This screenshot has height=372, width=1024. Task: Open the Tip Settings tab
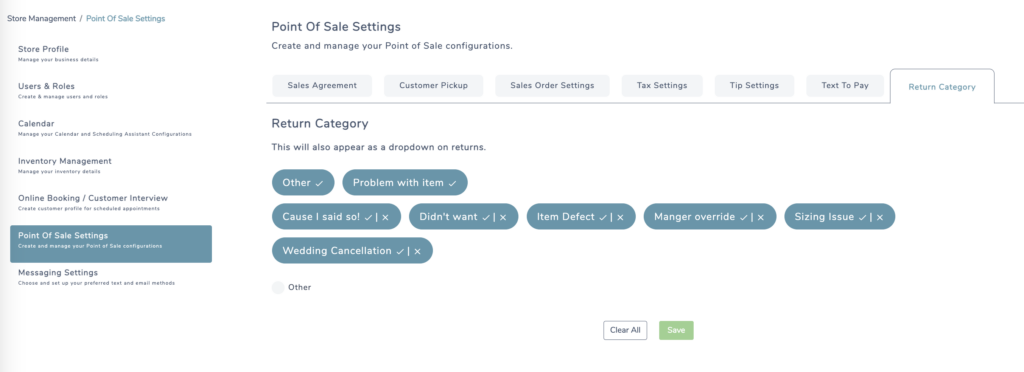(x=754, y=85)
